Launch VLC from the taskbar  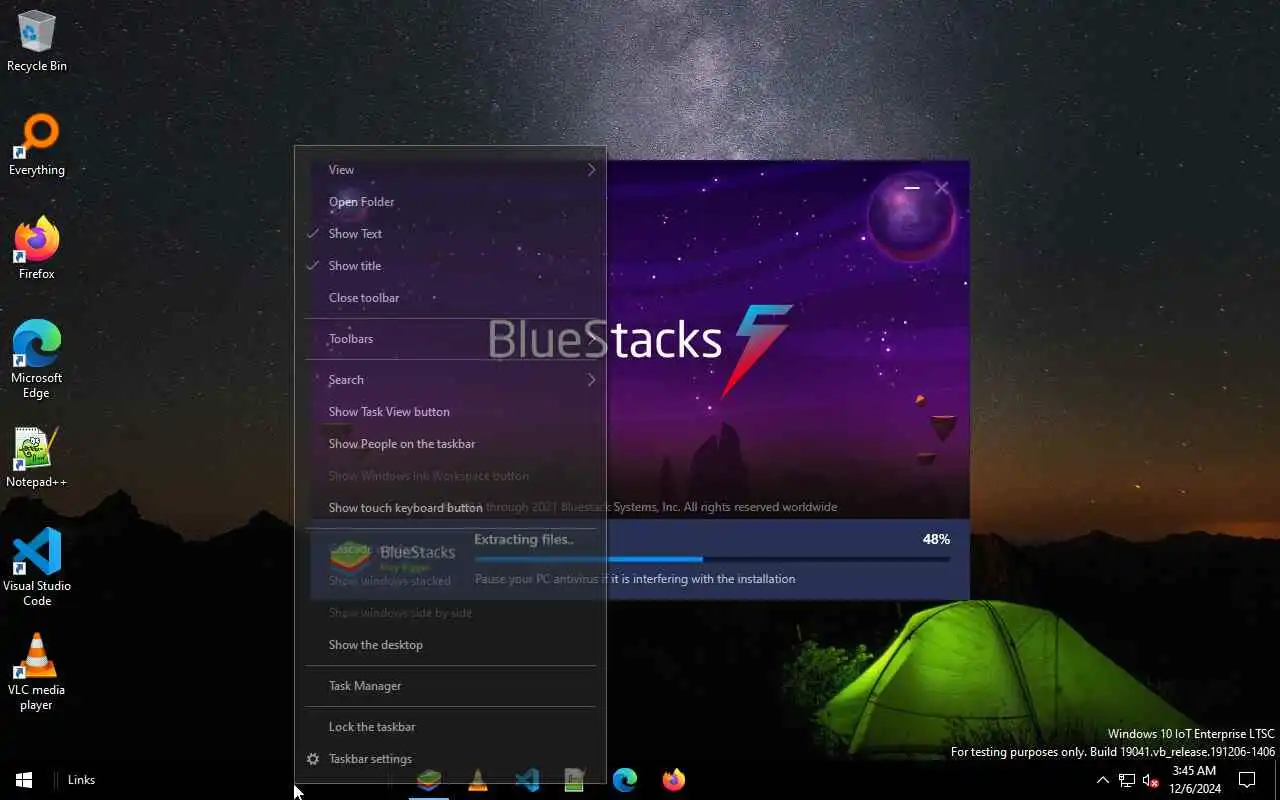coord(478,780)
